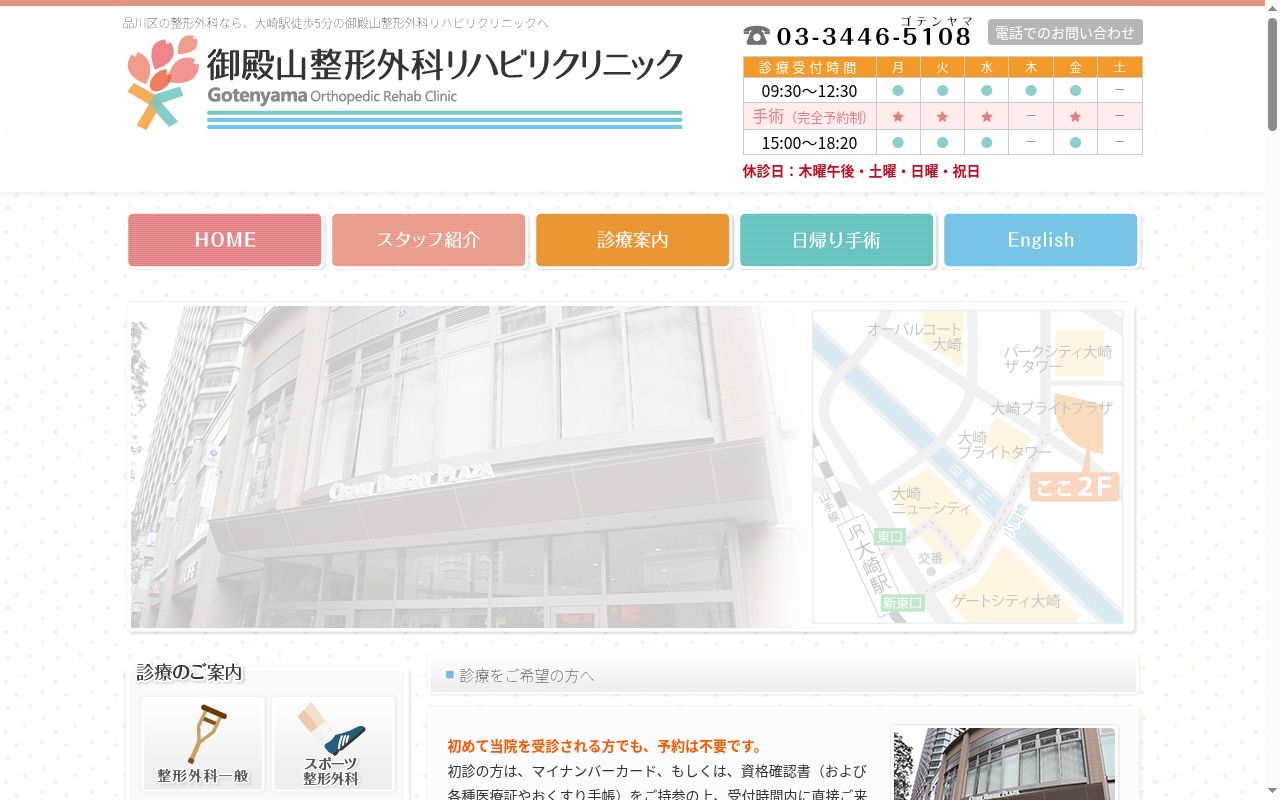Click the 電話でのお問い合わせ button
Screen dimensions: 1280x800
[x=1065, y=33]
